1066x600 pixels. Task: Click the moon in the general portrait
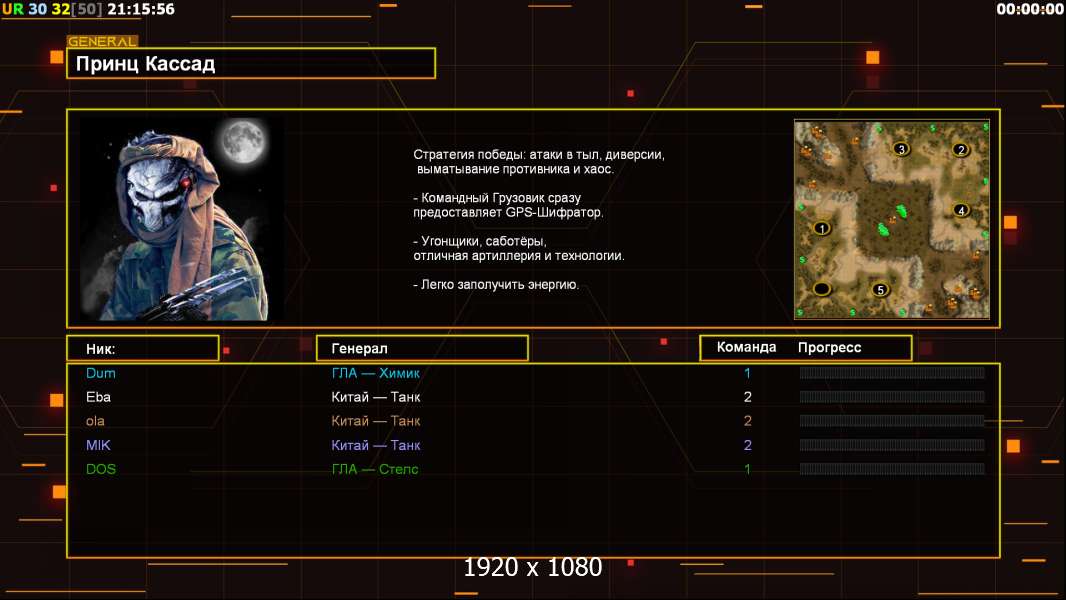click(x=241, y=142)
